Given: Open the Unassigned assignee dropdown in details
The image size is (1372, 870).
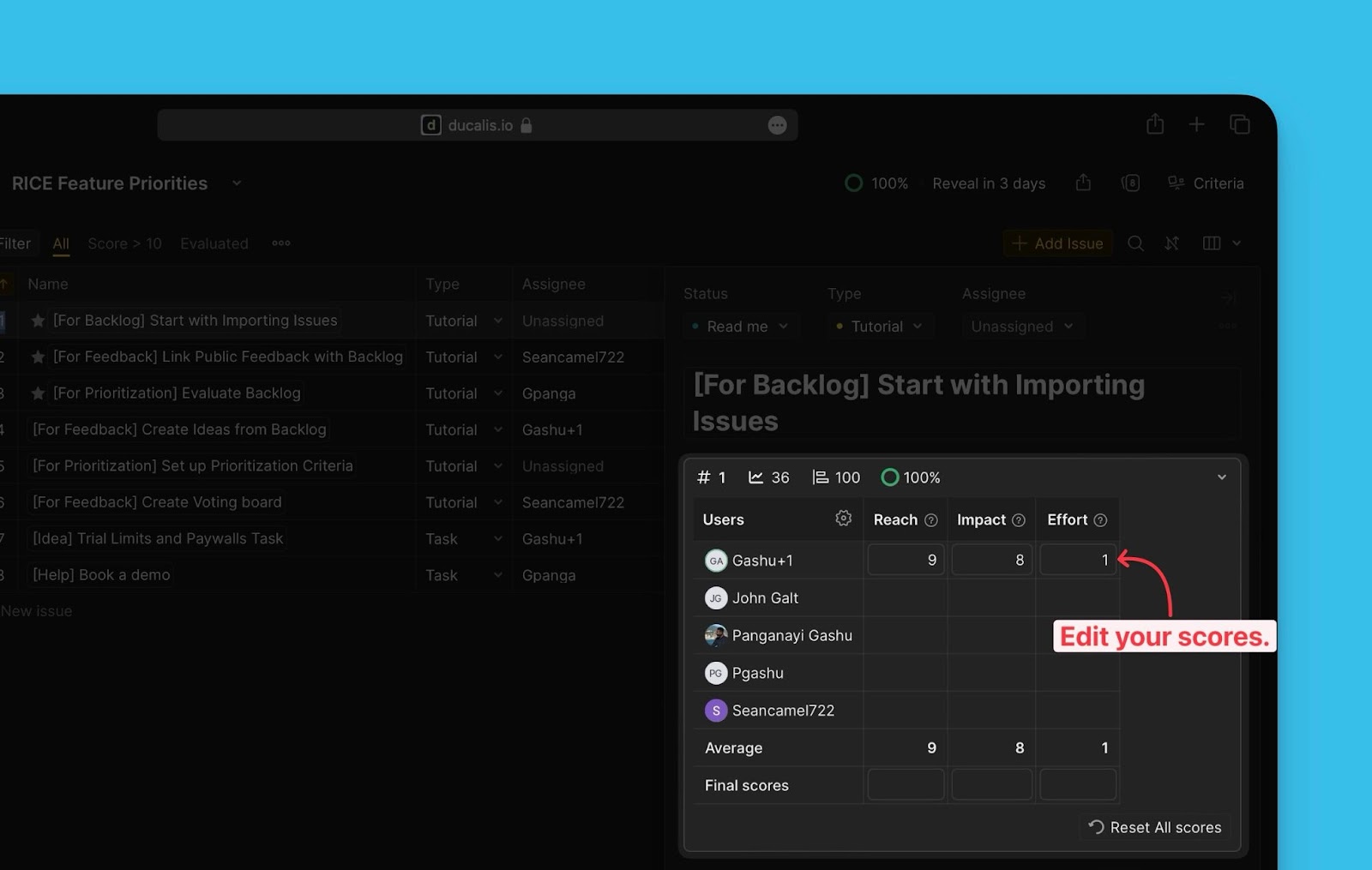Looking at the screenshot, I should (x=1020, y=327).
